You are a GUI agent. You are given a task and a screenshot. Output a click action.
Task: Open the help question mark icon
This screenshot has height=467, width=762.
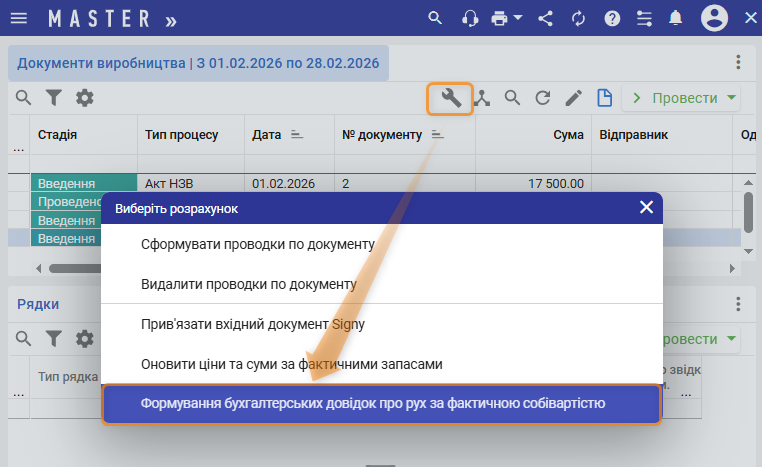(x=612, y=18)
